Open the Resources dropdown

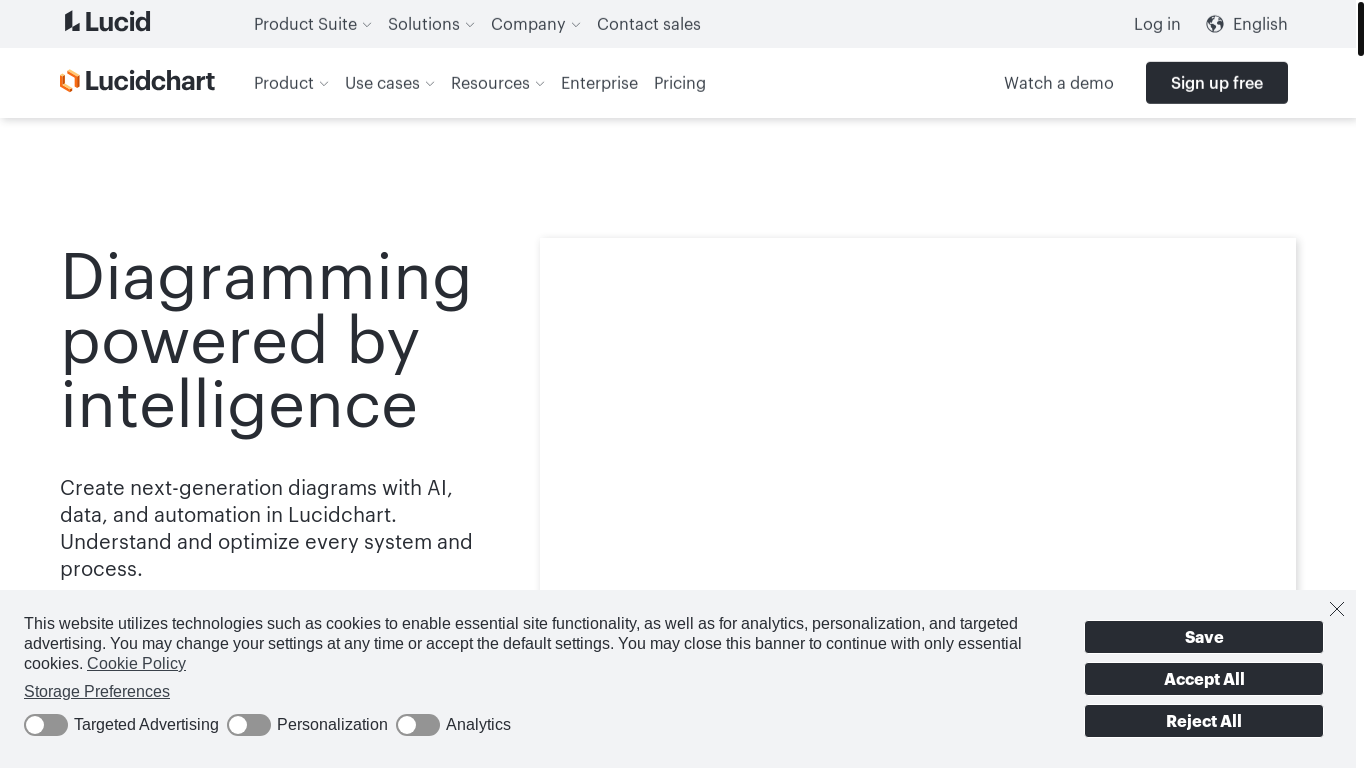coord(497,83)
